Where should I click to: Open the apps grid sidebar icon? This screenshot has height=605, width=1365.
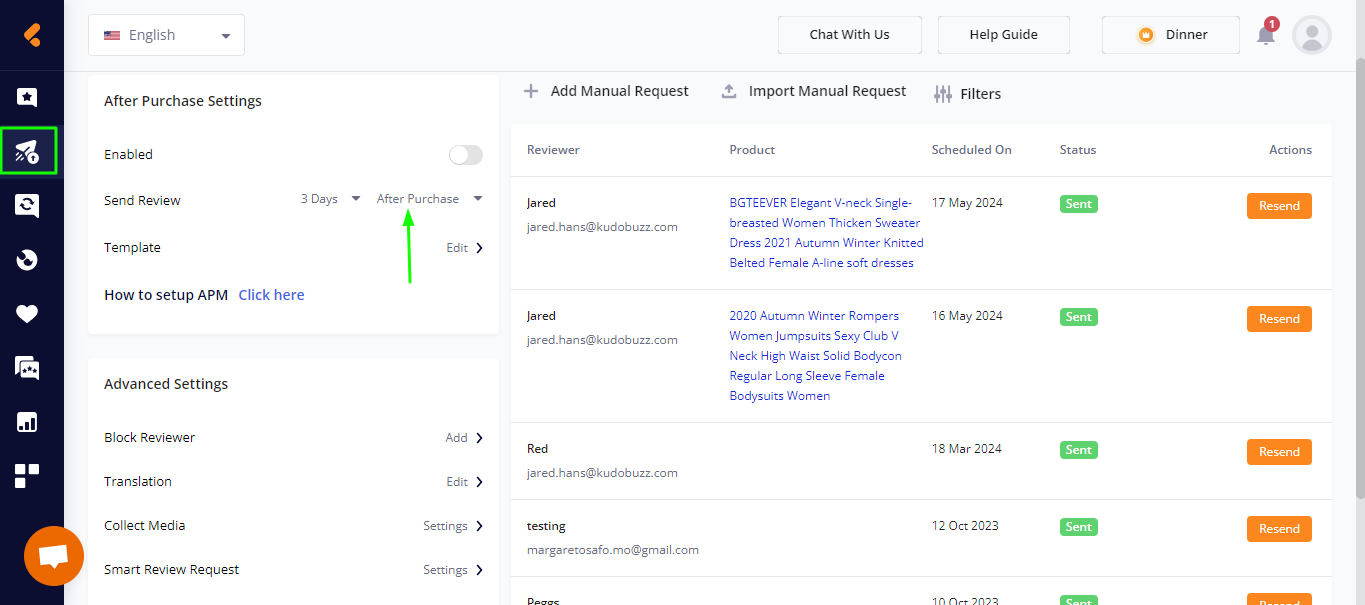[27, 476]
